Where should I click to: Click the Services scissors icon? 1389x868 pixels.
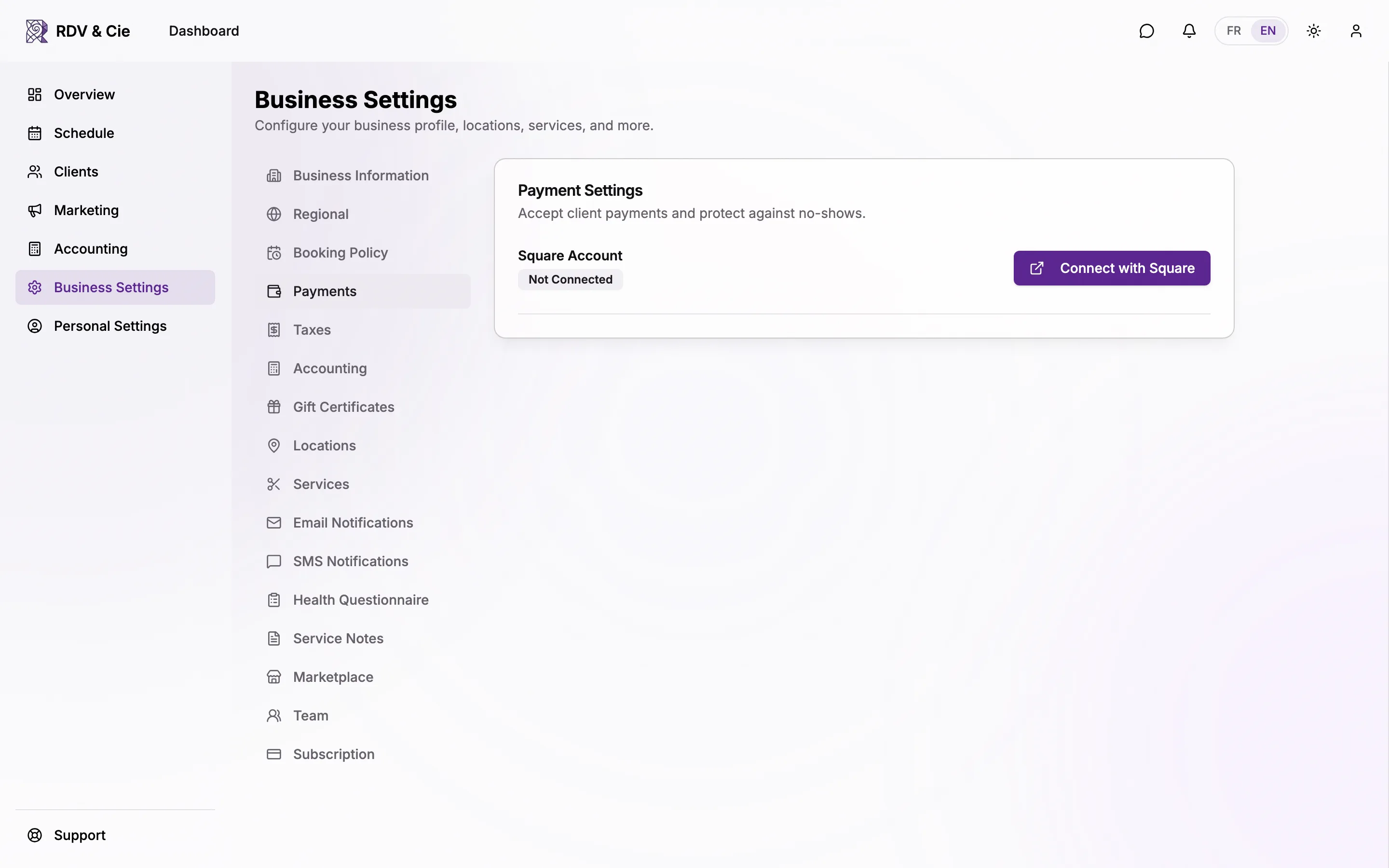point(274,484)
